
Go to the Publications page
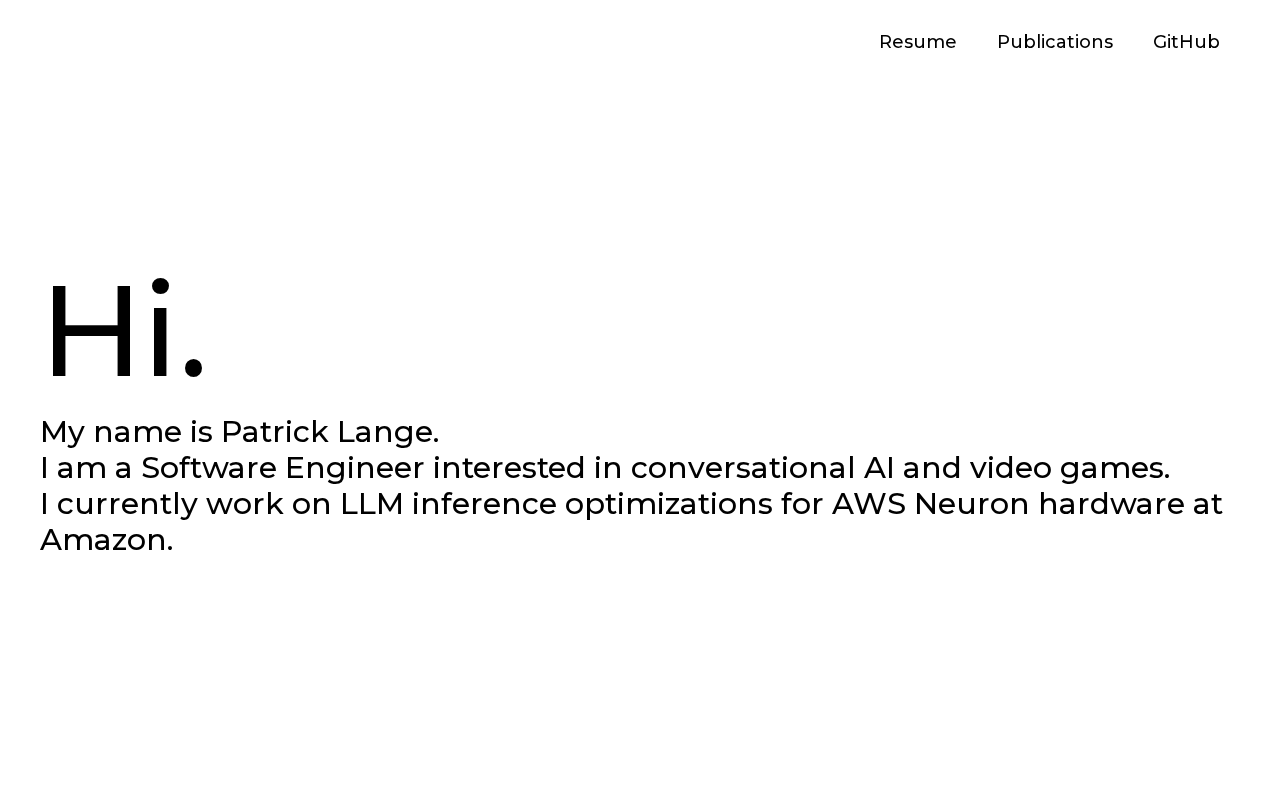[1054, 42]
